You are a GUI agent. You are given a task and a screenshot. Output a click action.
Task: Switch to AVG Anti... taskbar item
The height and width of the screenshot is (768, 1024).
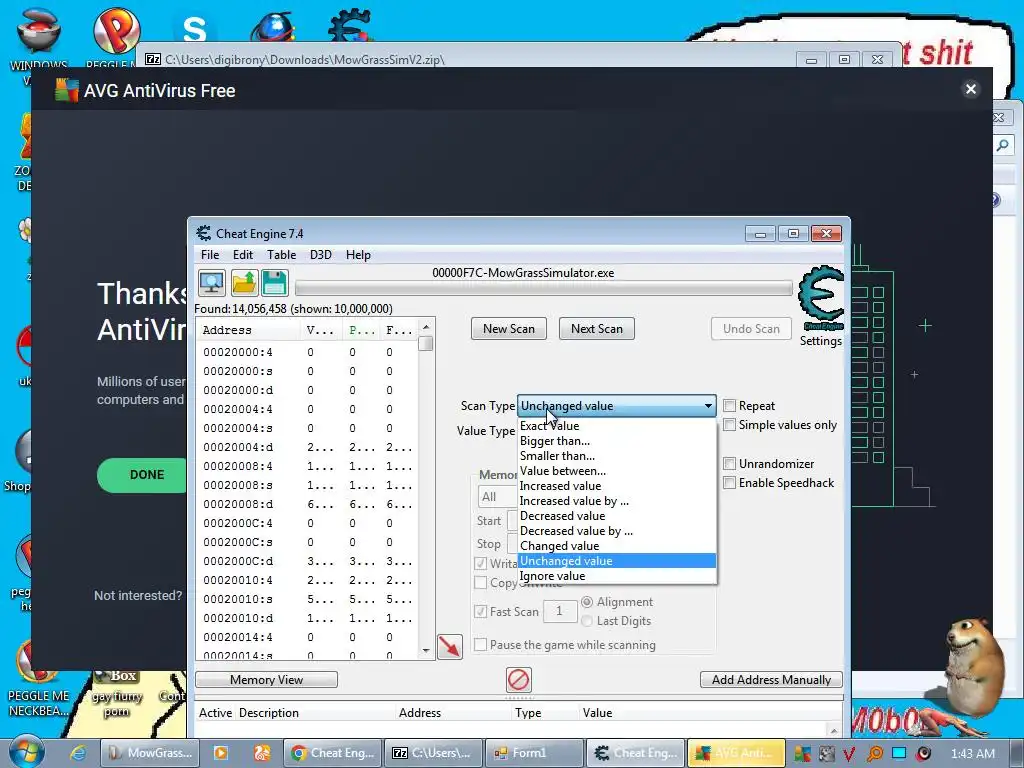coord(737,753)
